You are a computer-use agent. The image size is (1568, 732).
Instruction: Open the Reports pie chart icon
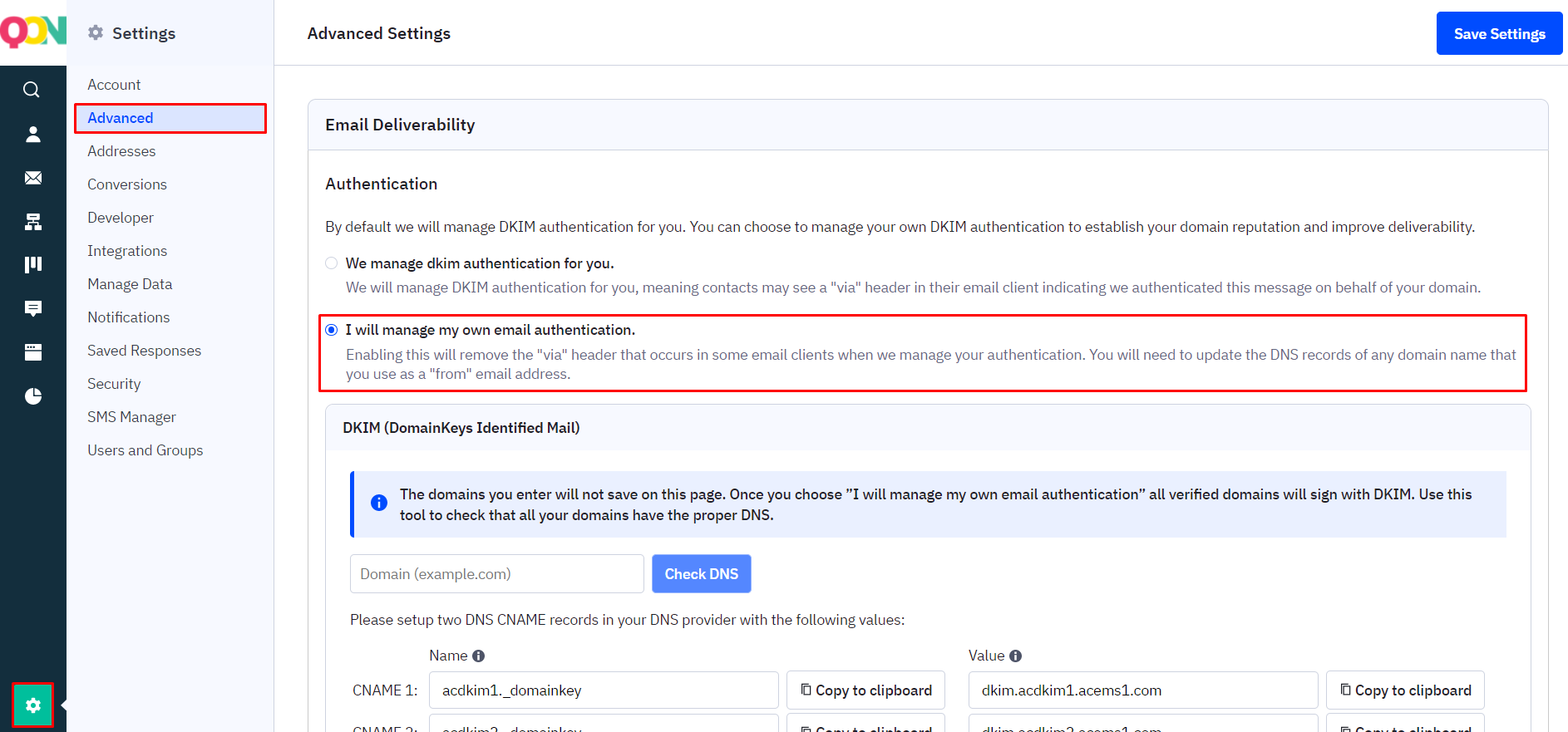[x=32, y=396]
